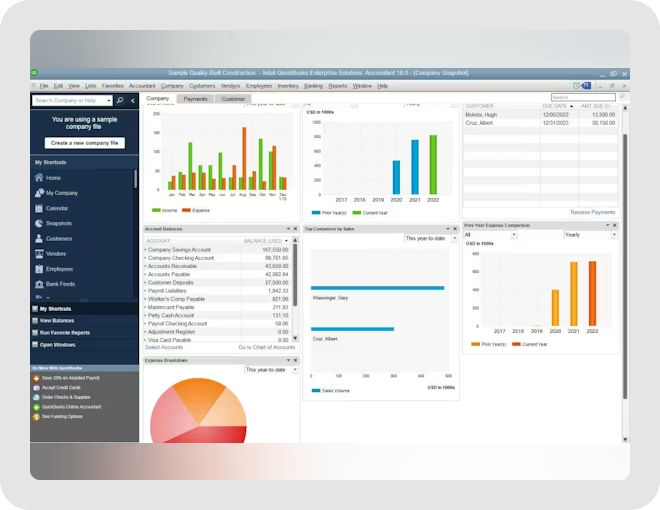Click the Account Balances list scrollbar
The width and height of the screenshot is (660, 510).
[x=295, y=274]
